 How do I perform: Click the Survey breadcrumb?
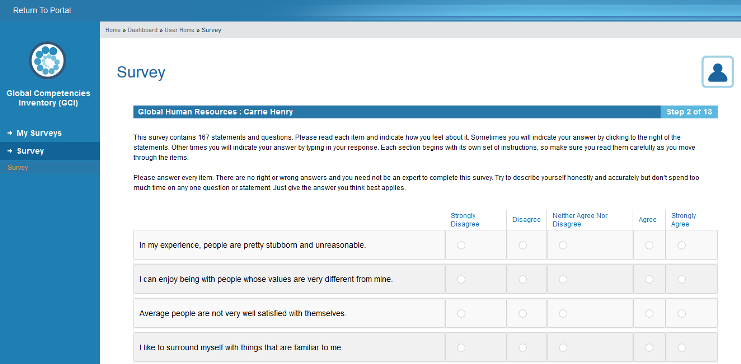pyautogui.click(x=211, y=30)
